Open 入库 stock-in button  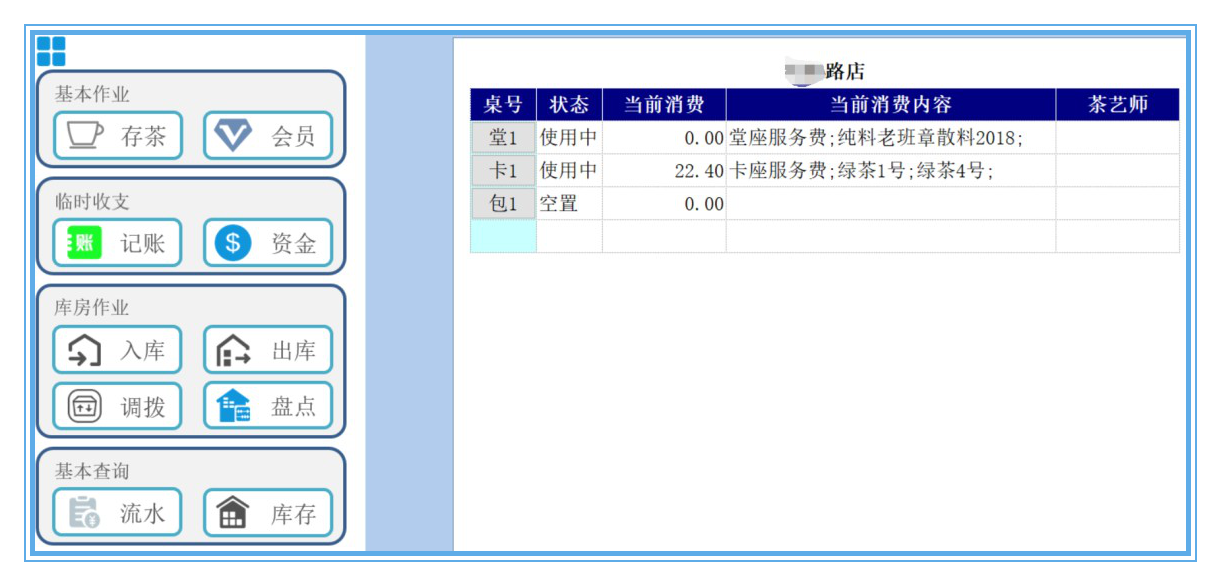tap(117, 350)
